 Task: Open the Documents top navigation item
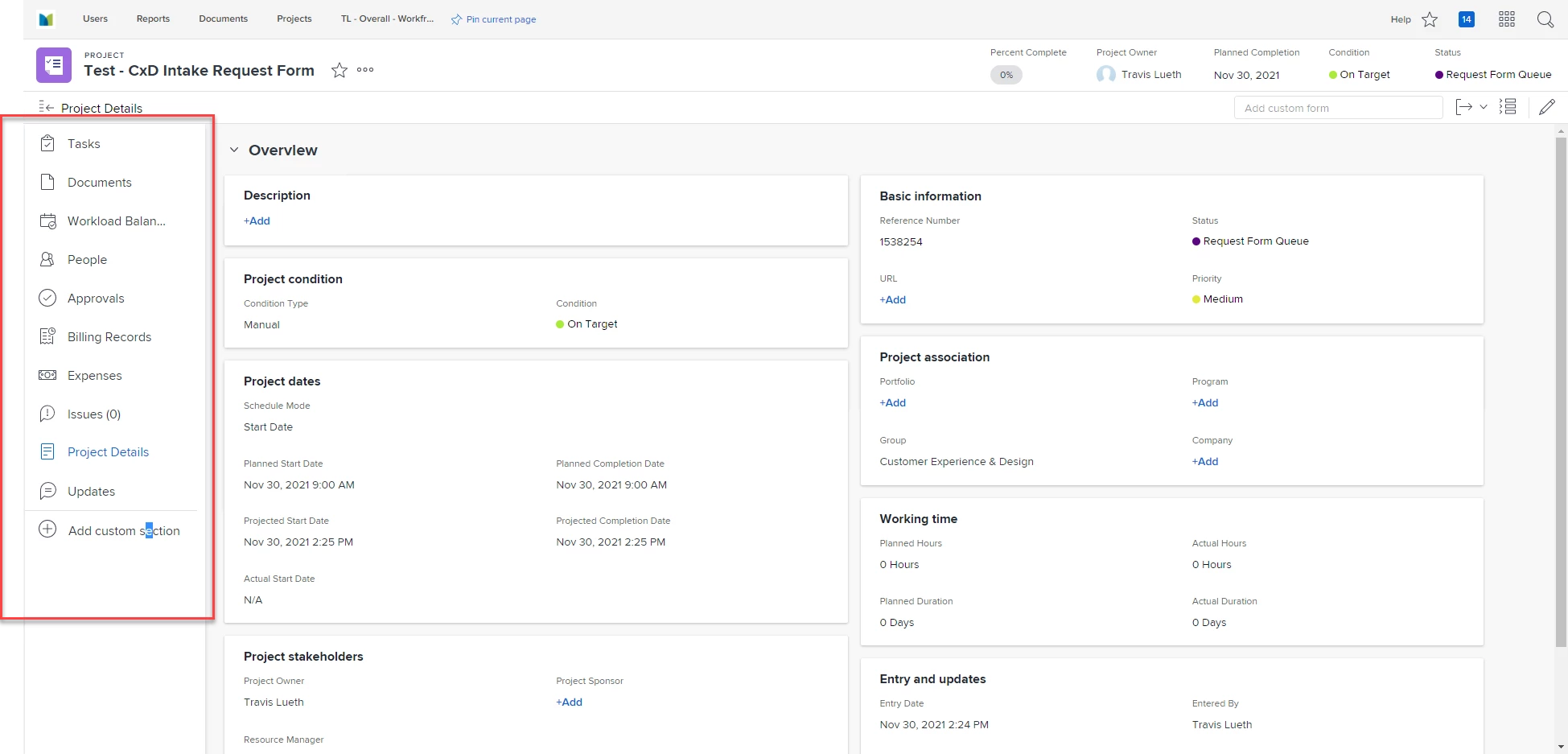[x=223, y=19]
